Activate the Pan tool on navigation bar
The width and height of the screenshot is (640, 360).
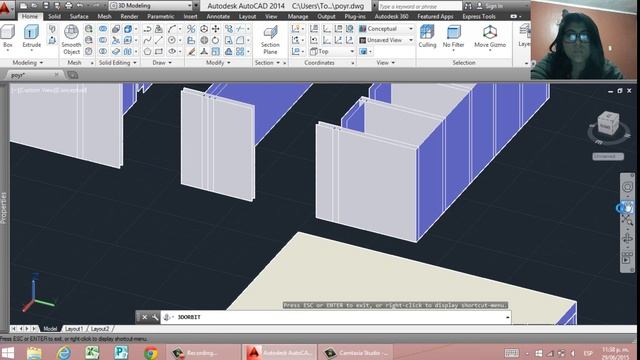[x=627, y=208]
